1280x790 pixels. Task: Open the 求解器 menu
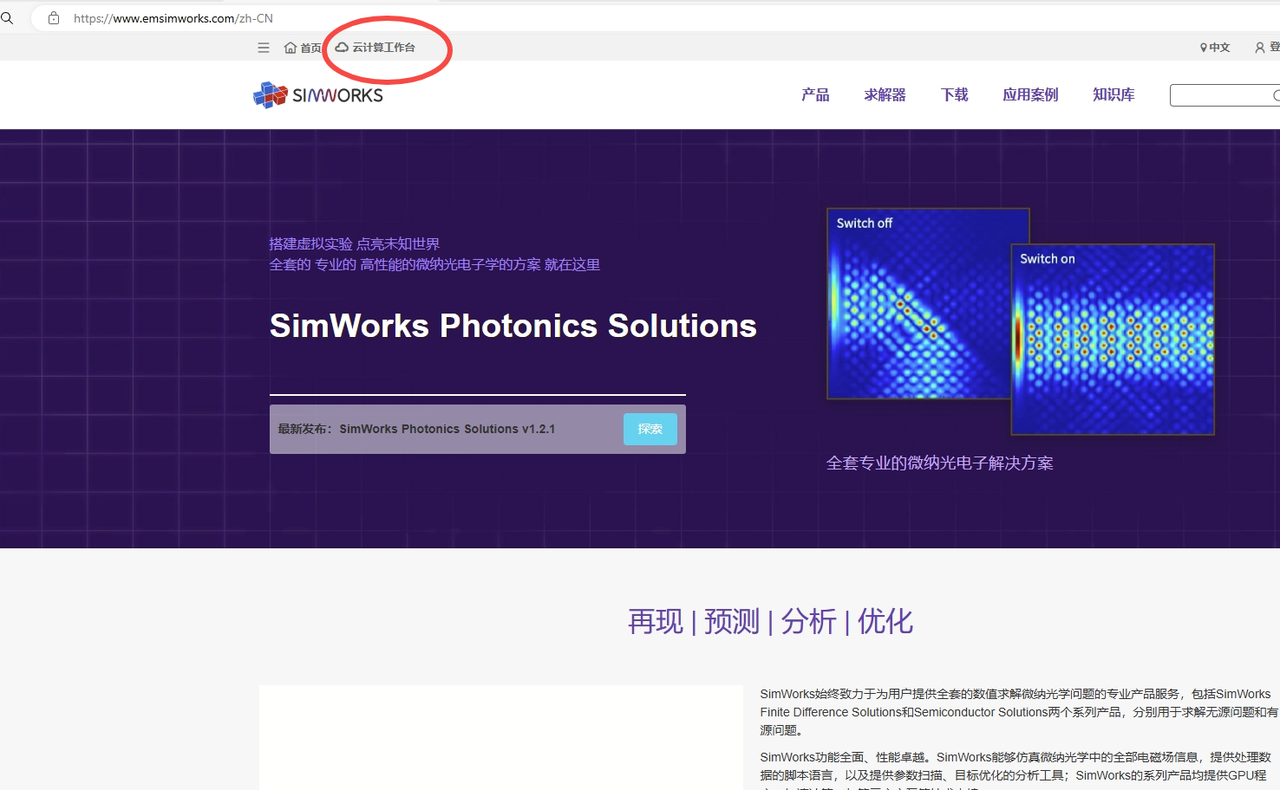point(885,95)
